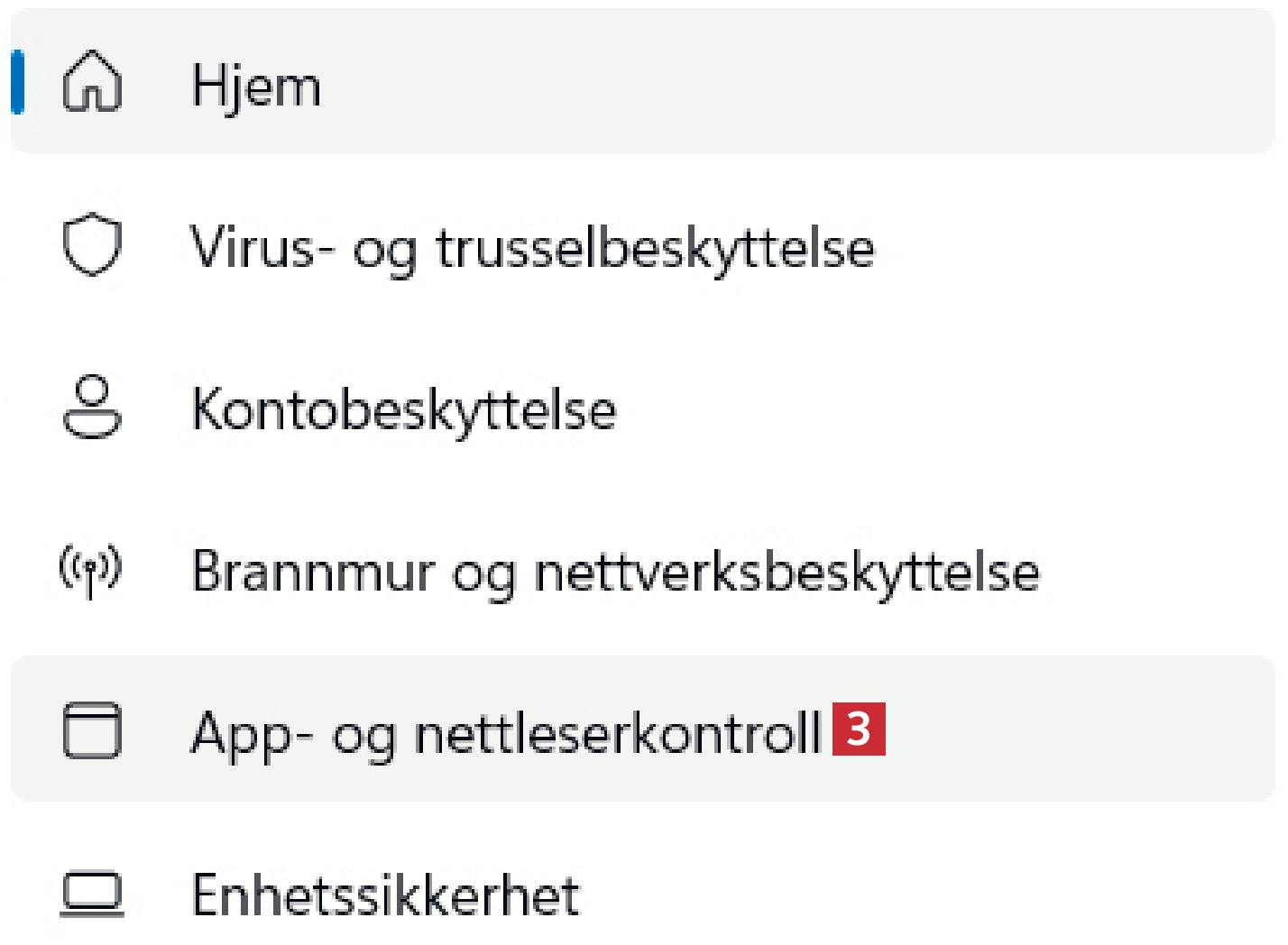Image resolution: width=1288 pixels, height=945 pixels.
Task: Click the laptop device security icon
Action: pos(91,894)
